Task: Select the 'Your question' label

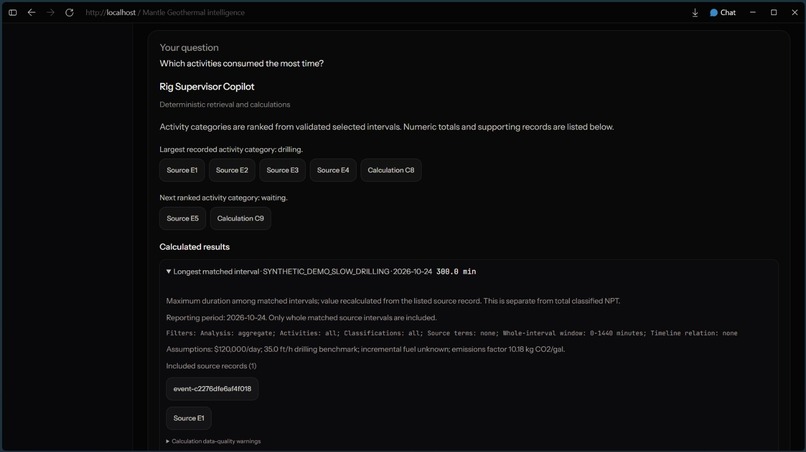Action: [x=189, y=48]
